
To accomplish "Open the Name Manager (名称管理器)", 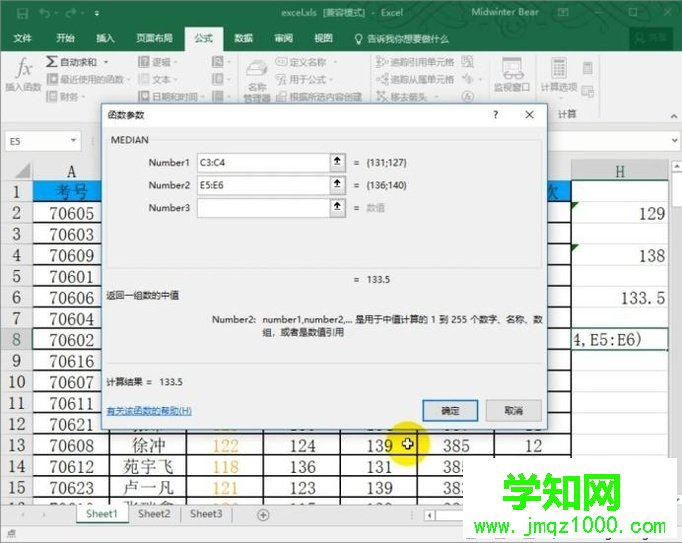I will [257, 80].
